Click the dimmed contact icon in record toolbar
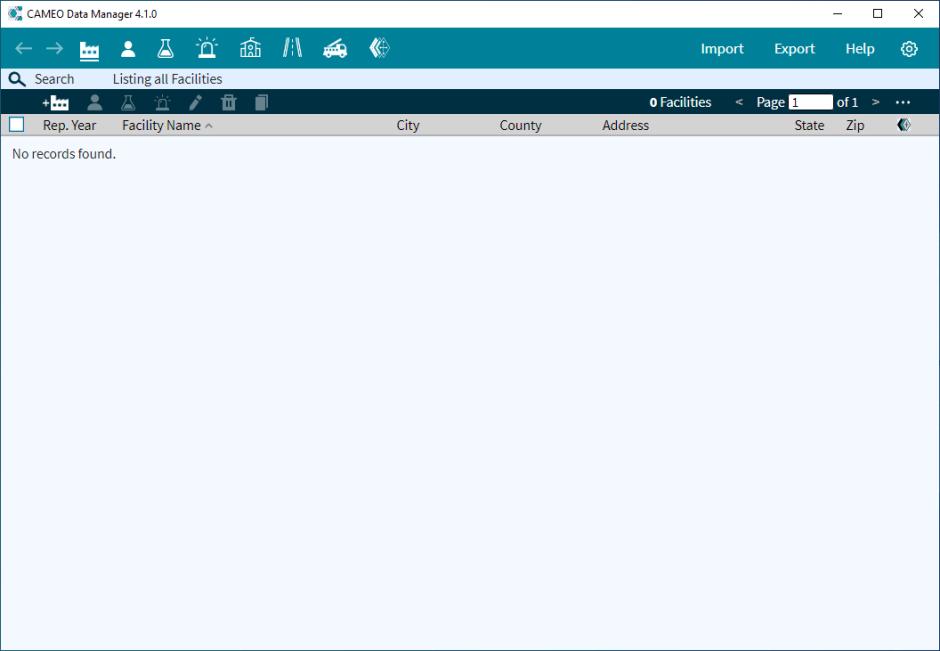 coord(95,103)
